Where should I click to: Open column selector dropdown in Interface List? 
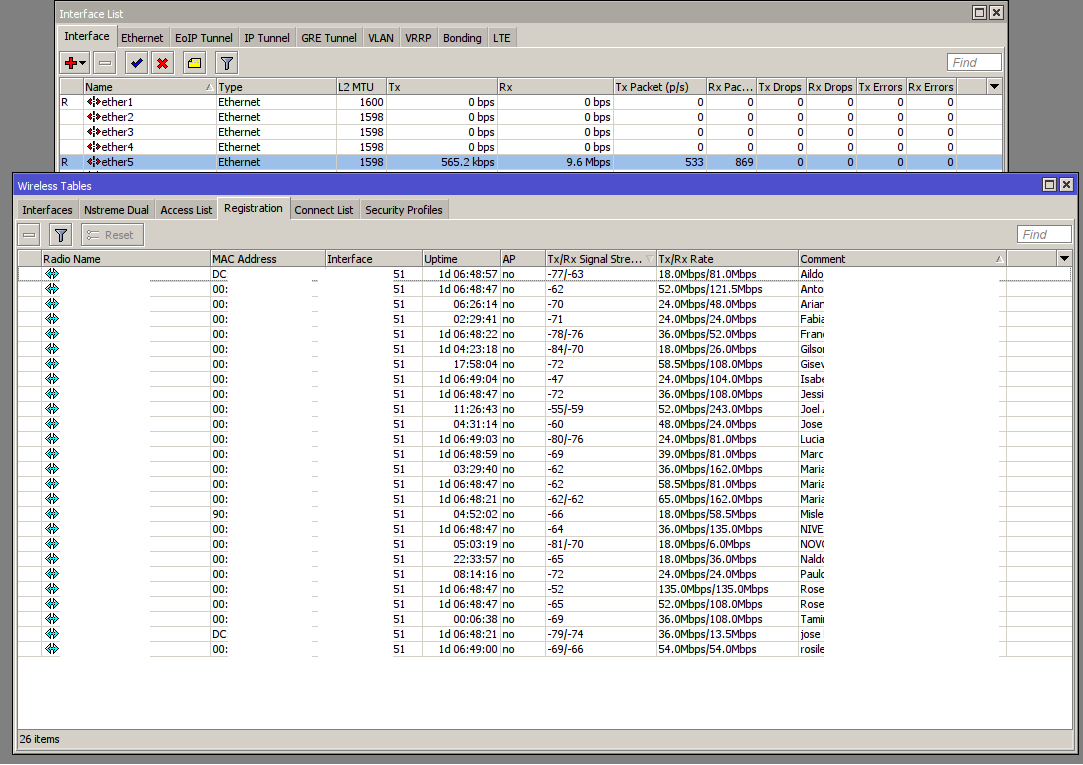(x=994, y=87)
